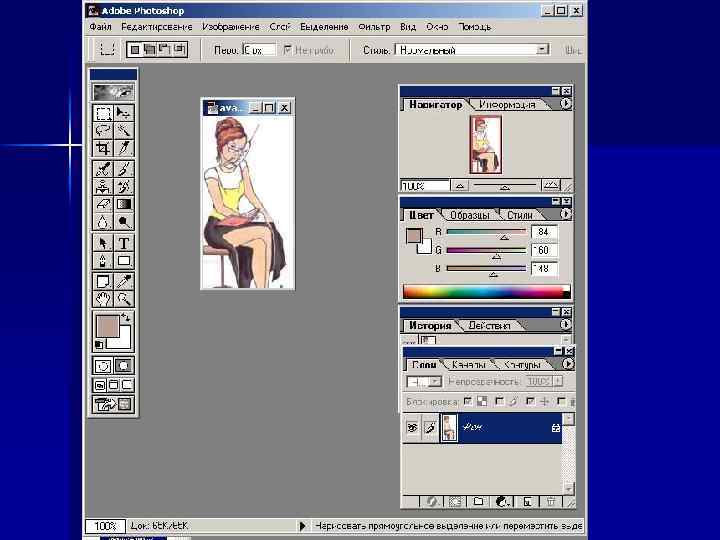The image size is (720, 540).
Task: Click the trash icon in Layers panel
Action: 551,502
